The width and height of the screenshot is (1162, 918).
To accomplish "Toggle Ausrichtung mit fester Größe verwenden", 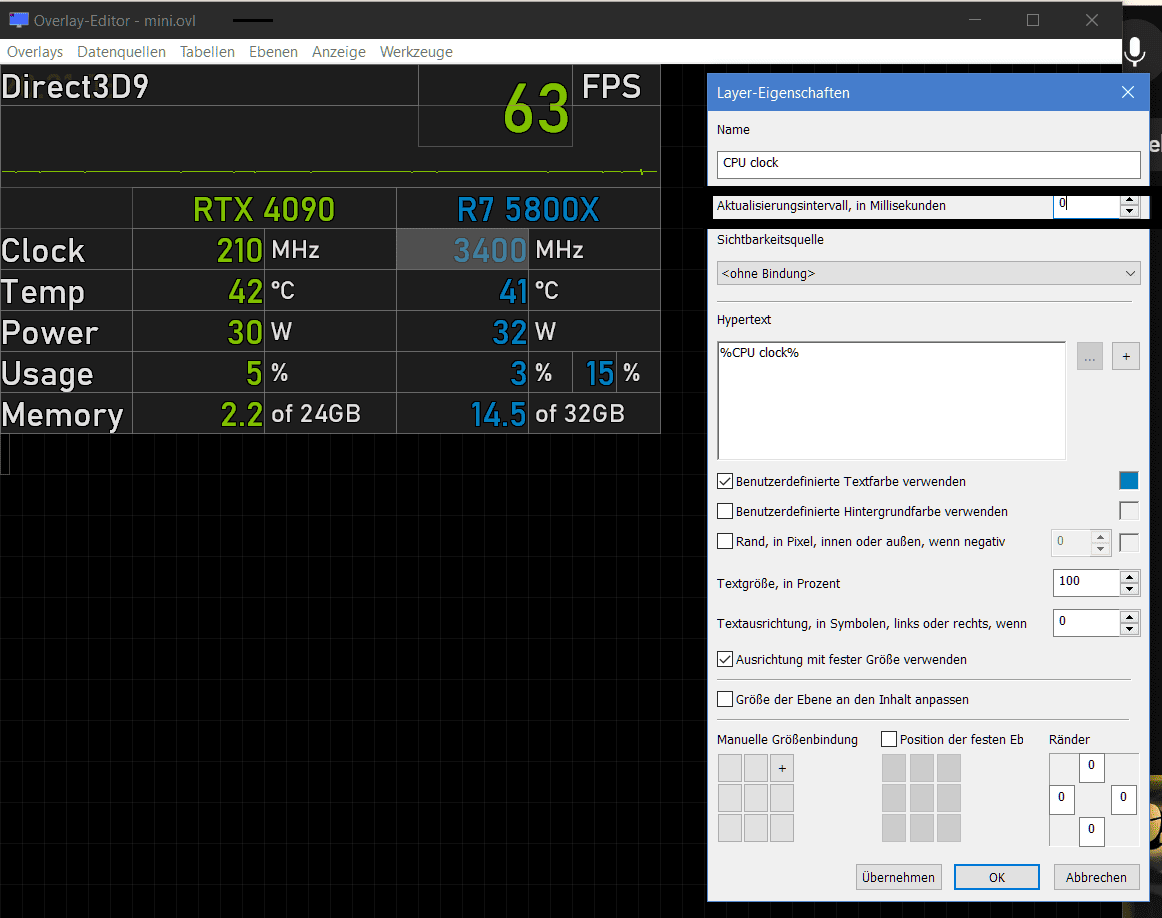I will coord(725,659).
